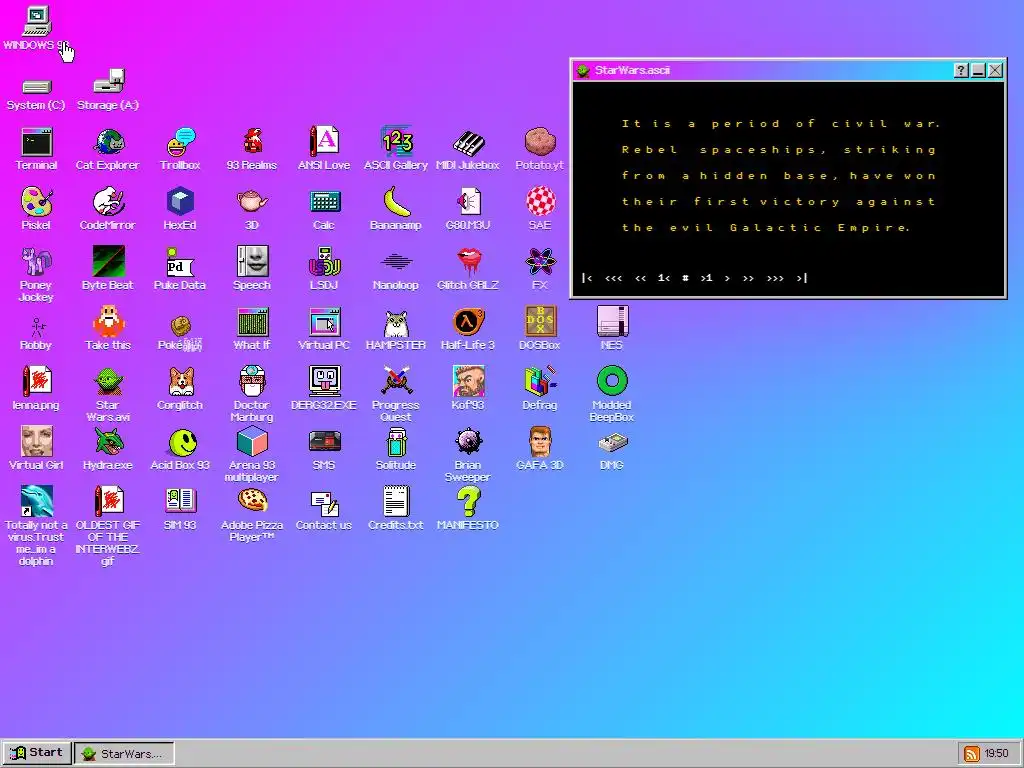The image size is (1024, 768).
Task: Open the NES emulator icon
Action: 612,329
